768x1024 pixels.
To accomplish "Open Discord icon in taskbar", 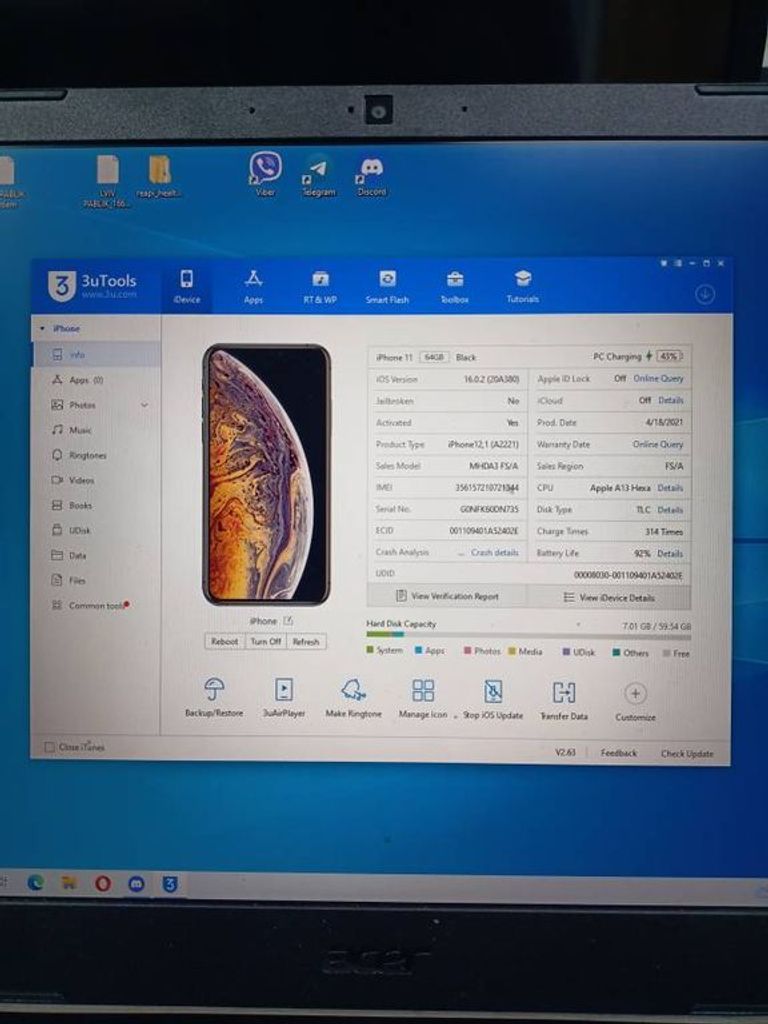I will coord(136,884).
